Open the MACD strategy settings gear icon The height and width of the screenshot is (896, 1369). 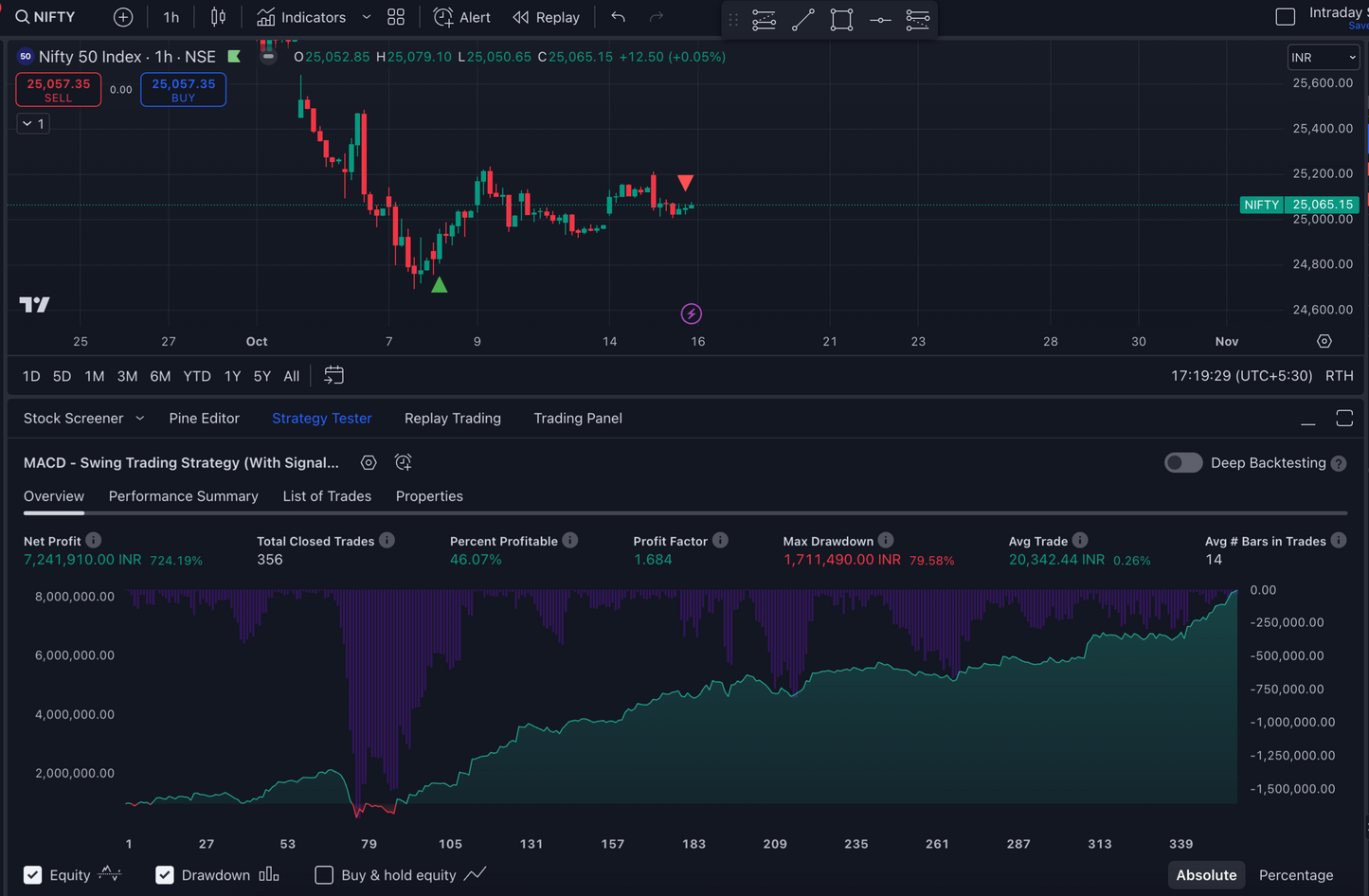pyautogui.click(x=369, y=462)
